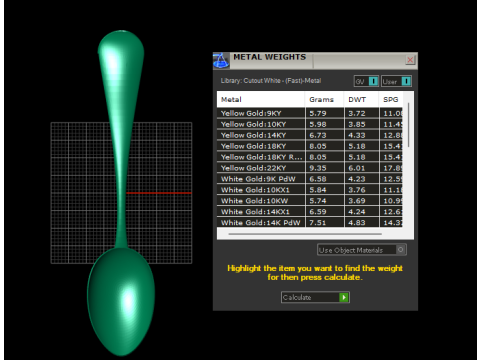Click the horizontal scrollbar under metal list
480x360 pixels.
(x=305, y=234)
